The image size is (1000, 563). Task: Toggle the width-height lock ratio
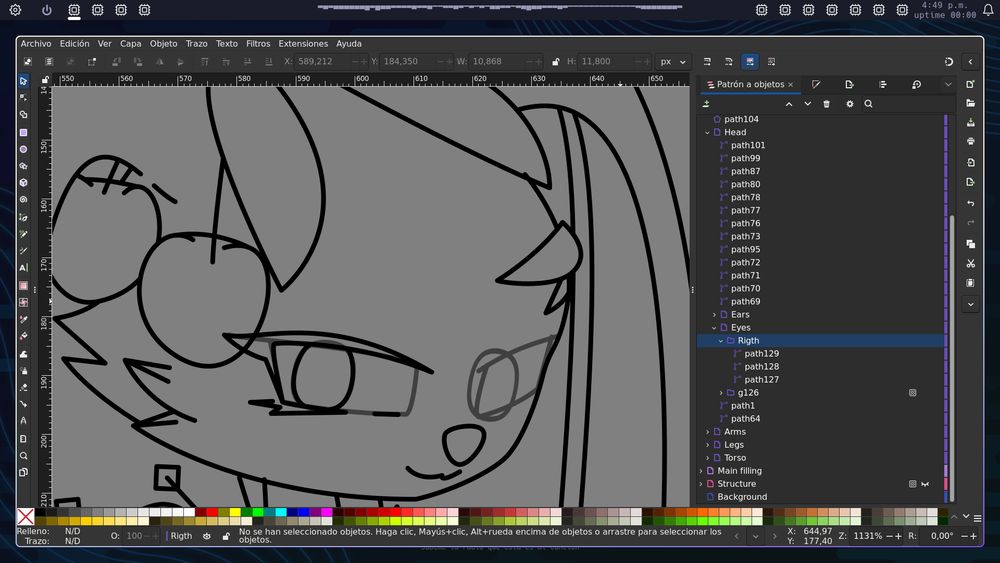[x=555, y=62]
